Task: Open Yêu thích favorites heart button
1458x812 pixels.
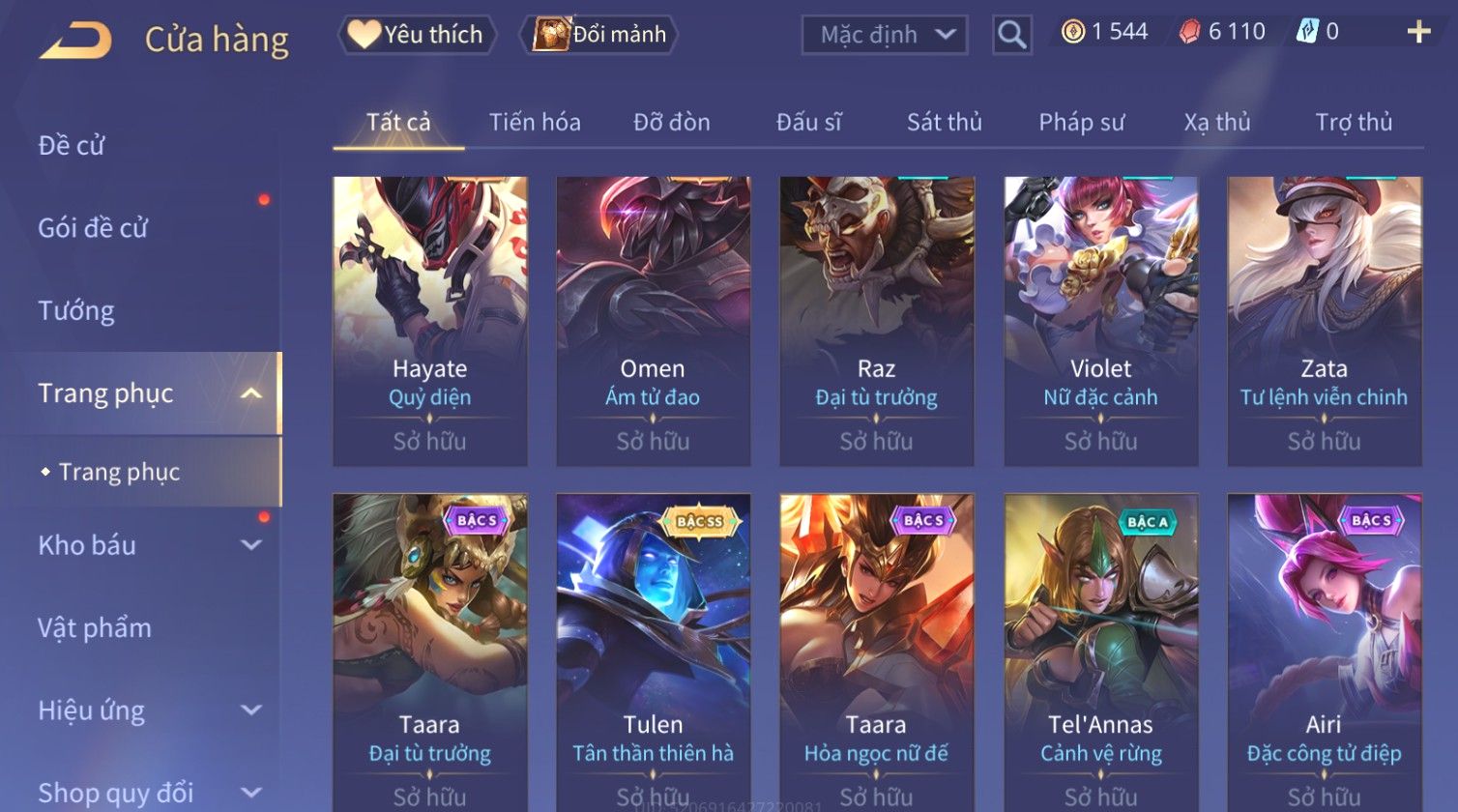Action: 417,35
